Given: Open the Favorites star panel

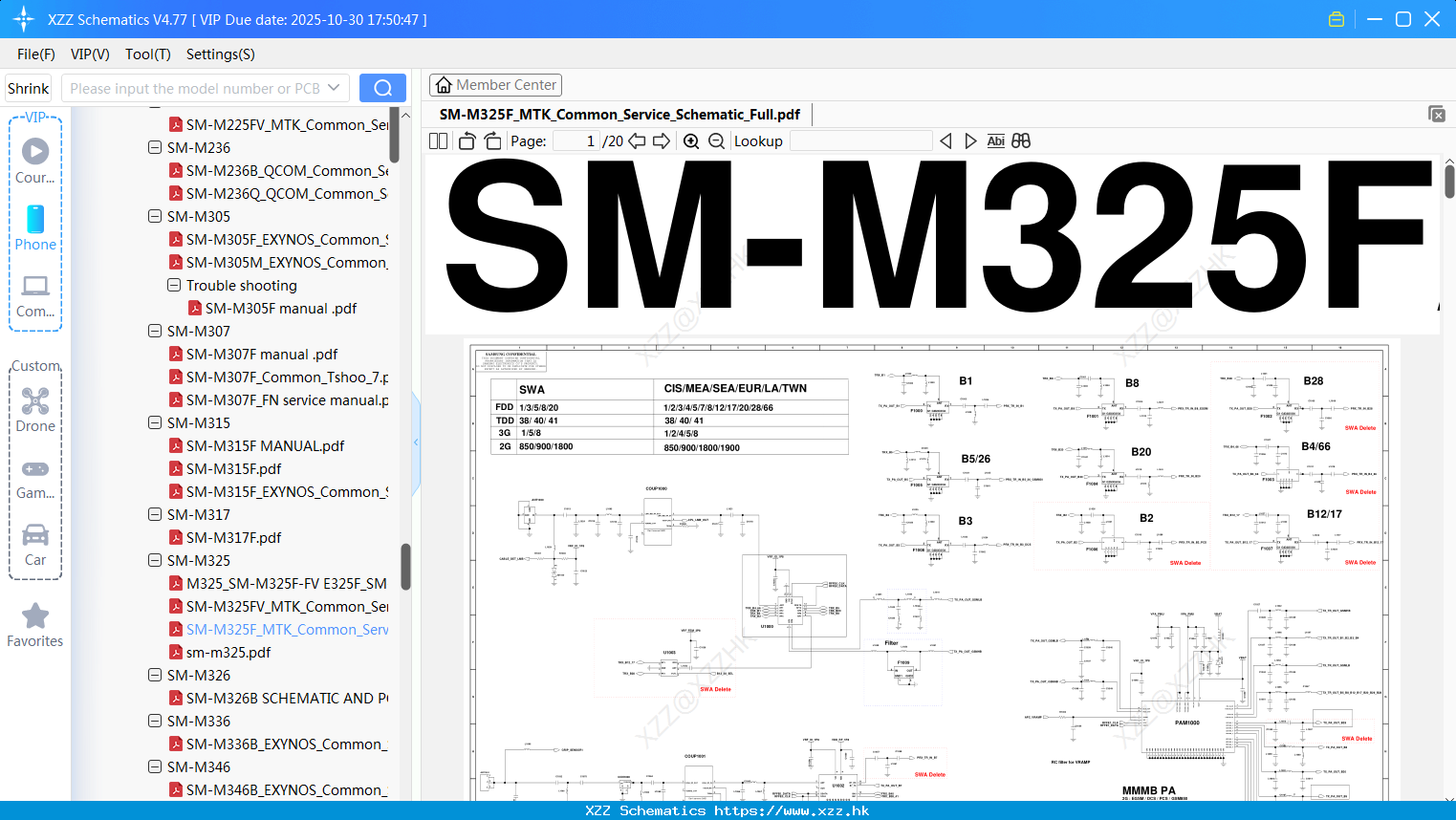Looking at the screenshot, I should point(35,616).
